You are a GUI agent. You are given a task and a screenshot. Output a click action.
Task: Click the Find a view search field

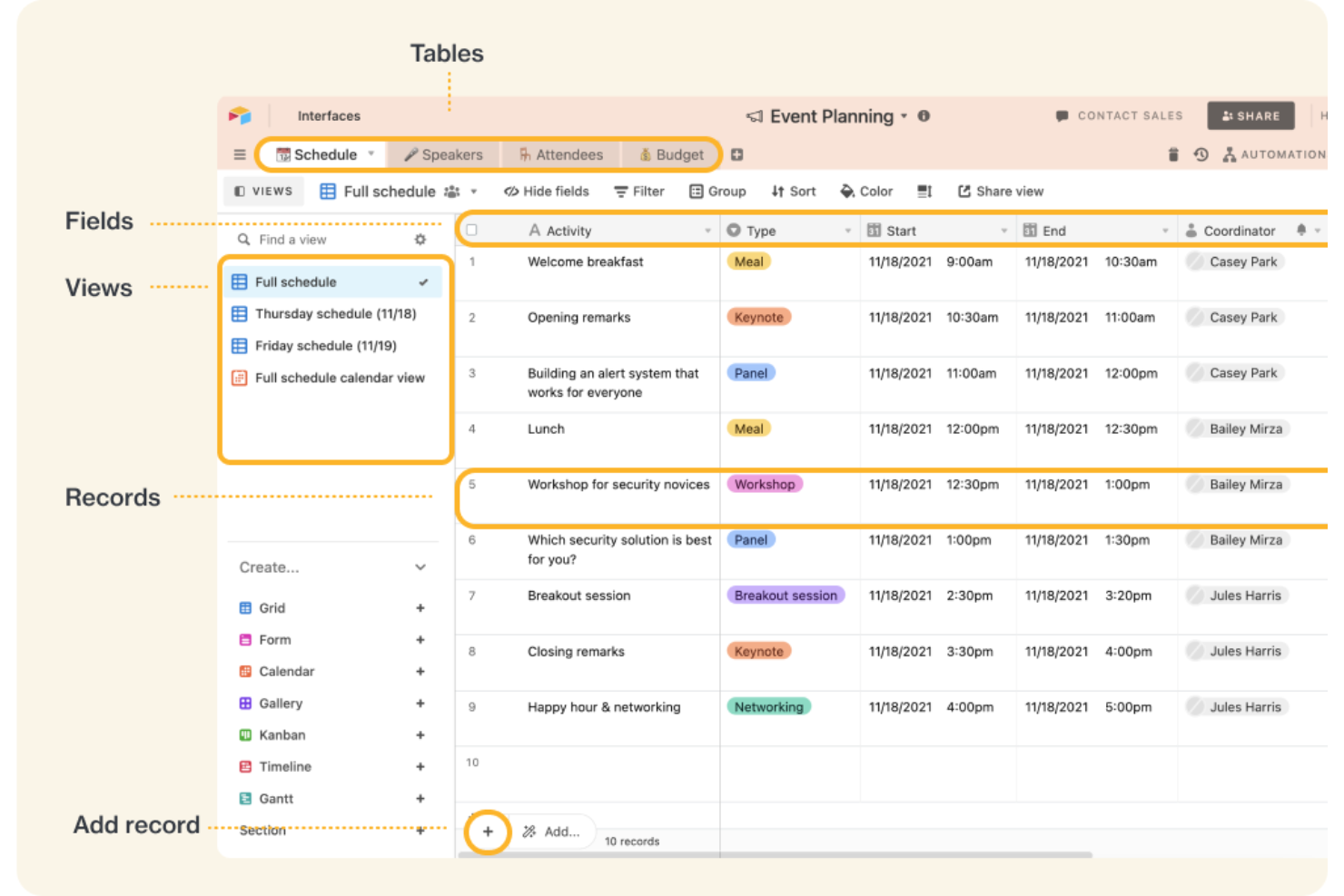pyautogui.click(x=292, y=239)
